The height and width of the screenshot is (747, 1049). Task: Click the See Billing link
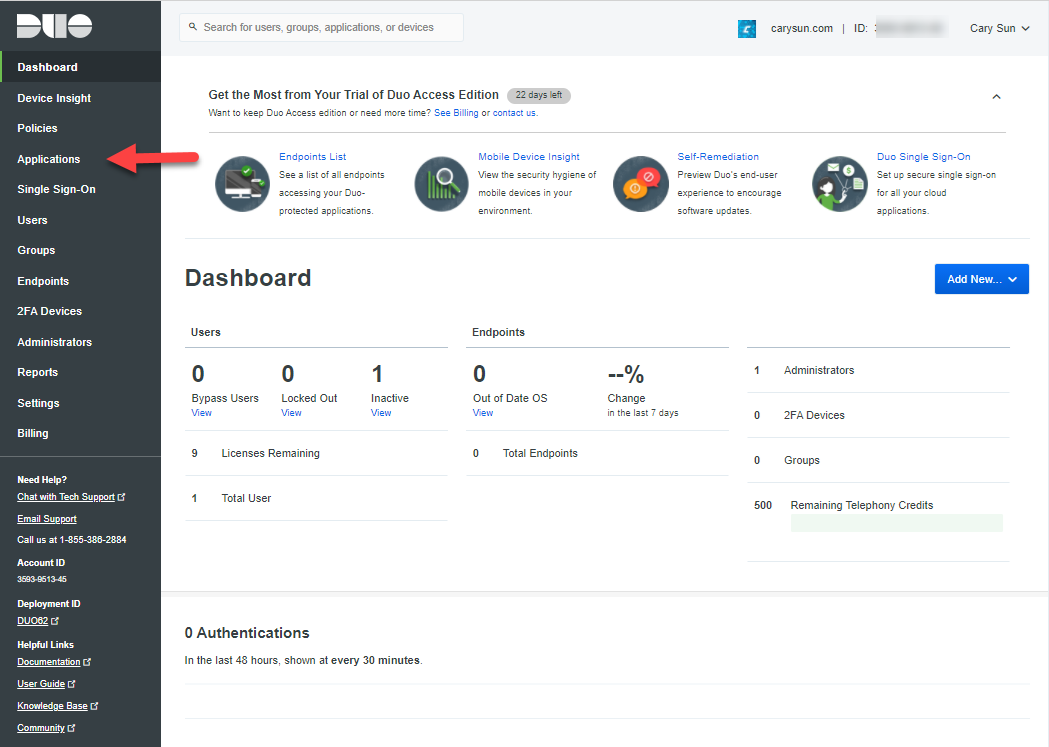[x=456, y=113]
